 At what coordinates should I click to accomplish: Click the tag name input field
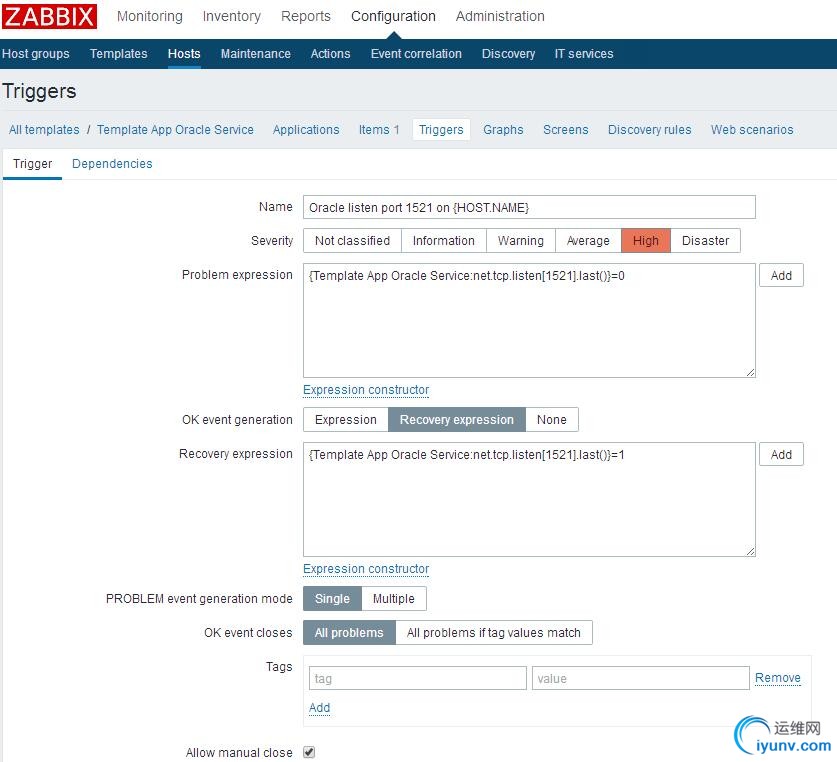click(x=417, y=678)
